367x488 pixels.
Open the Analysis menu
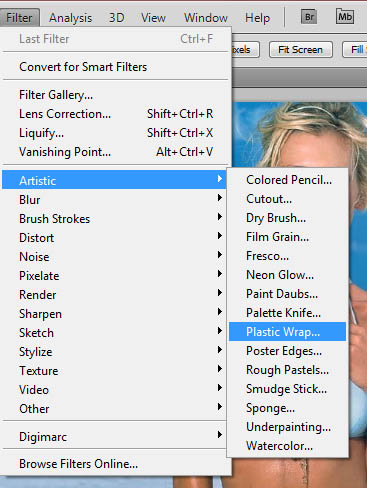[x=70, y=18]
